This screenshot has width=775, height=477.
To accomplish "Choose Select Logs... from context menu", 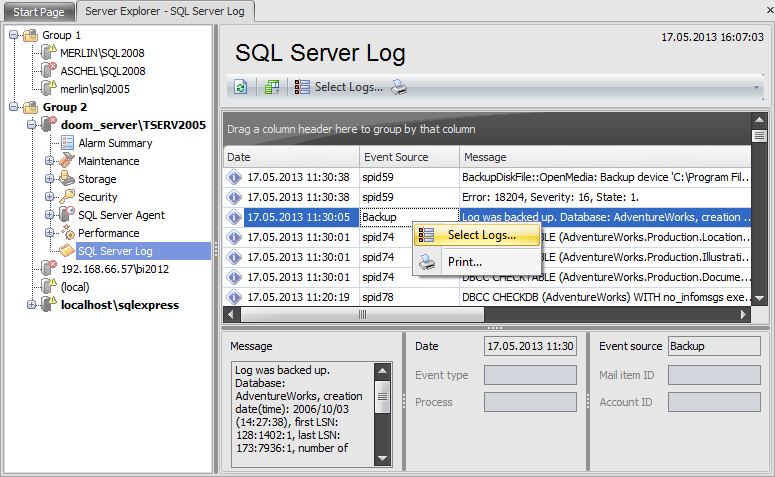I will pos(481,235).
